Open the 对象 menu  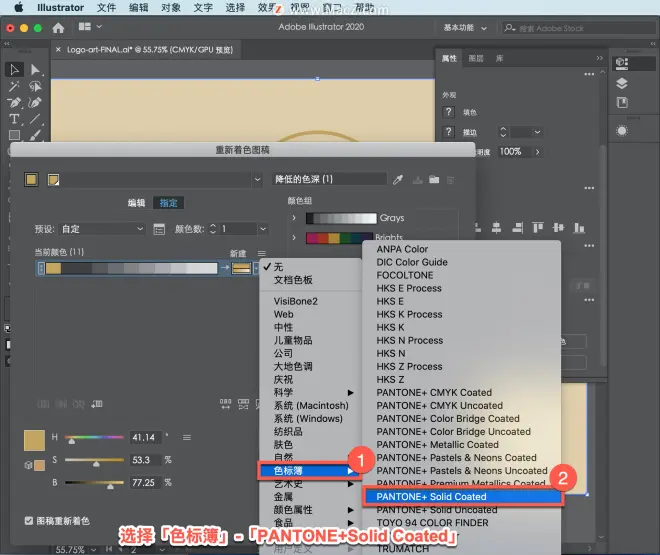pyautogui.click(x=170, y=8)
